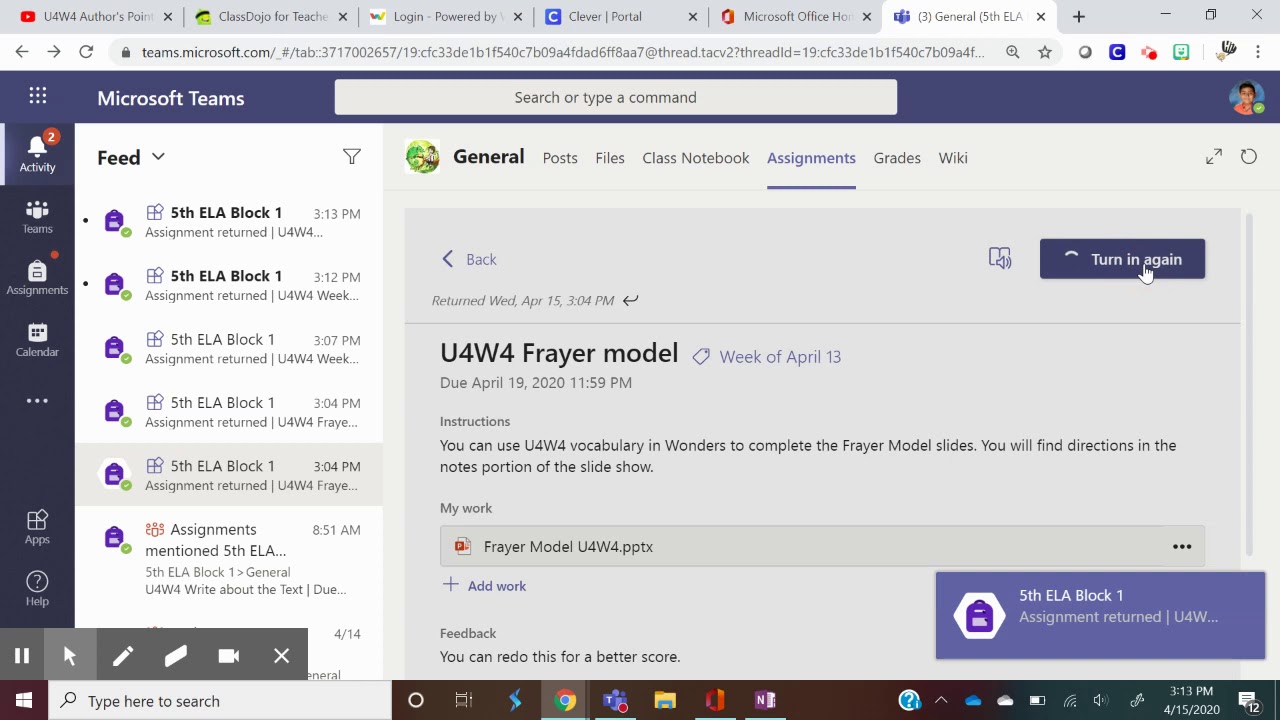This screenshot has width=1280, height=720.
Task: Open the Assignment returned toast notification
Action: coord(1100,615)
